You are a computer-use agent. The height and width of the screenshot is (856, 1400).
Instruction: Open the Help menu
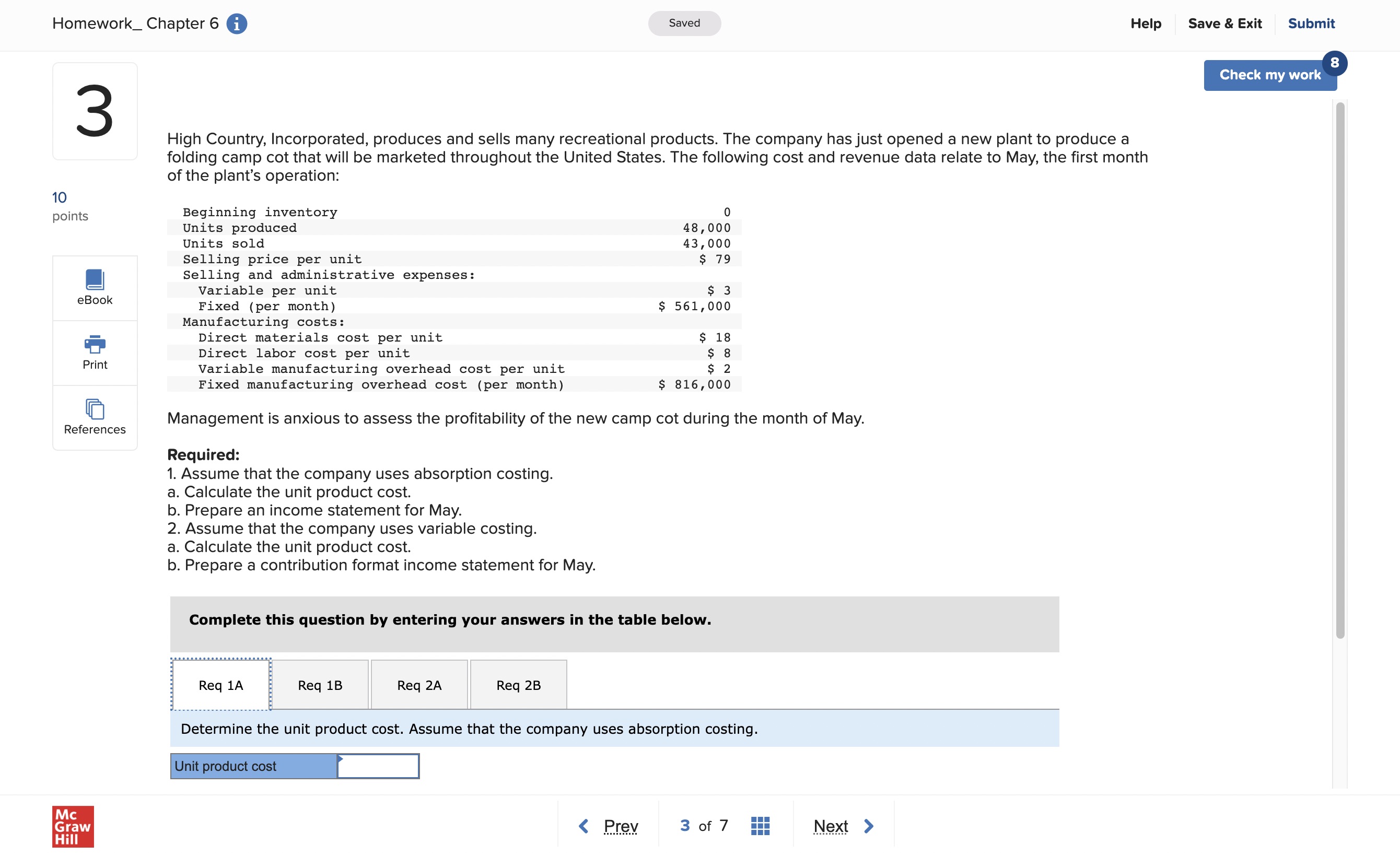tap(1146, 24)
